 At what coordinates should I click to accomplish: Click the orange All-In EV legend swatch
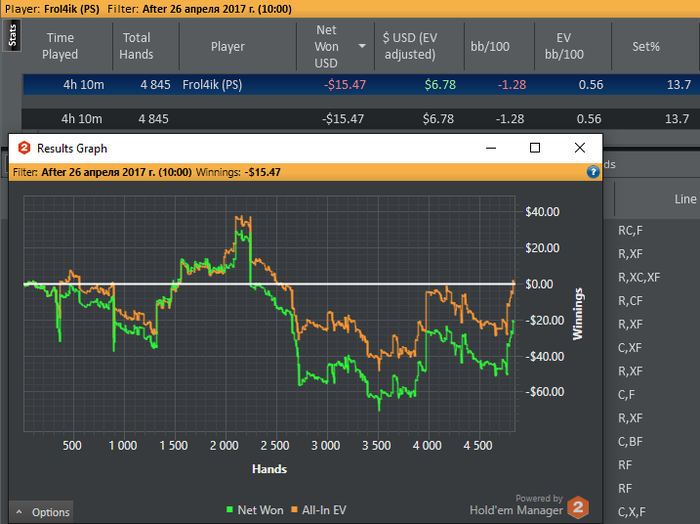coord(294,509)
